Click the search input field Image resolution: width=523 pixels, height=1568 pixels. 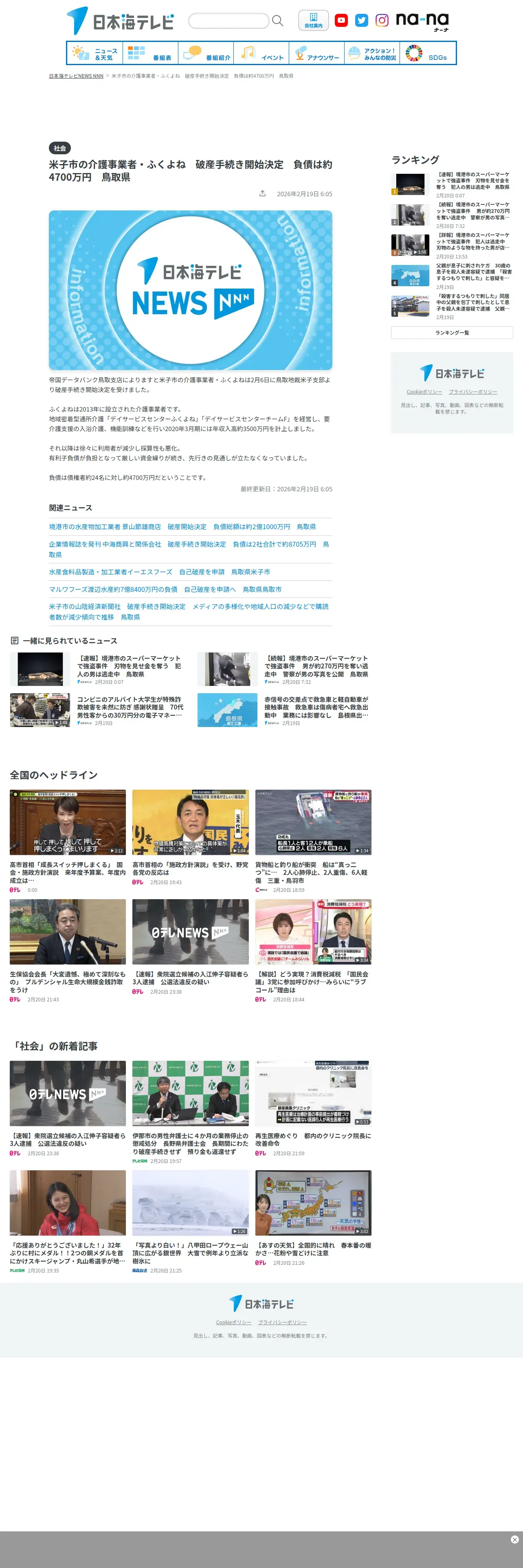click(229, 21)
